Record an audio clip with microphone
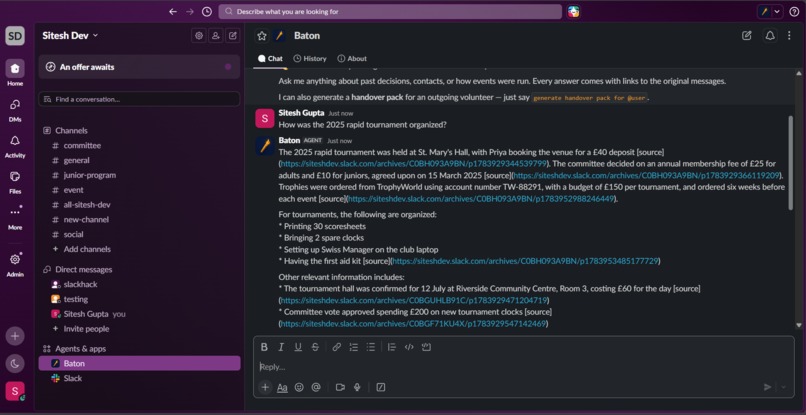The height and width of the screenshot is (415, 806). 357,387
